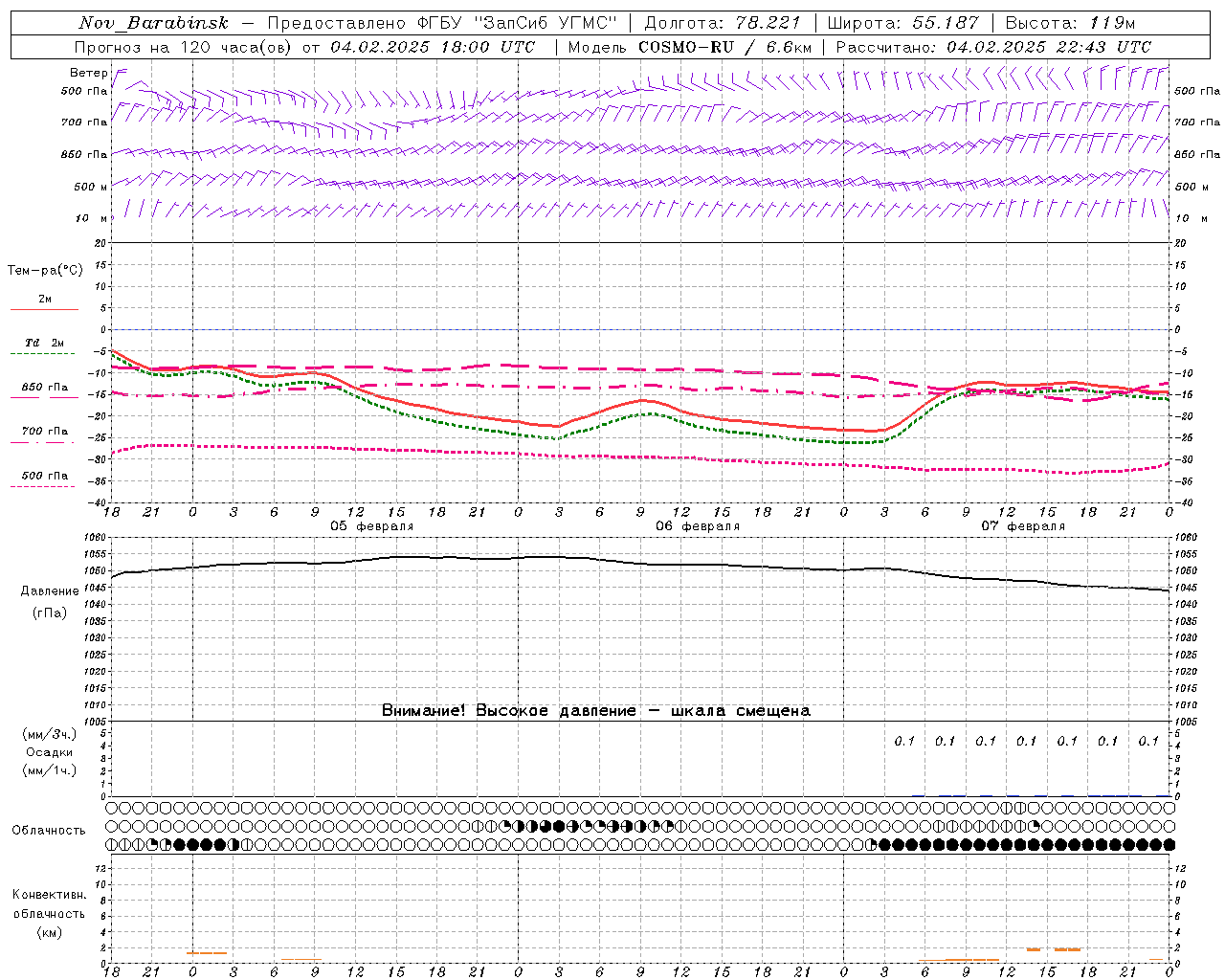Image resolution: width=1225 pixels, height=980 pixels.
Task: Click the 'Конвективн.' convective cloud label
Action: [50, 895]
